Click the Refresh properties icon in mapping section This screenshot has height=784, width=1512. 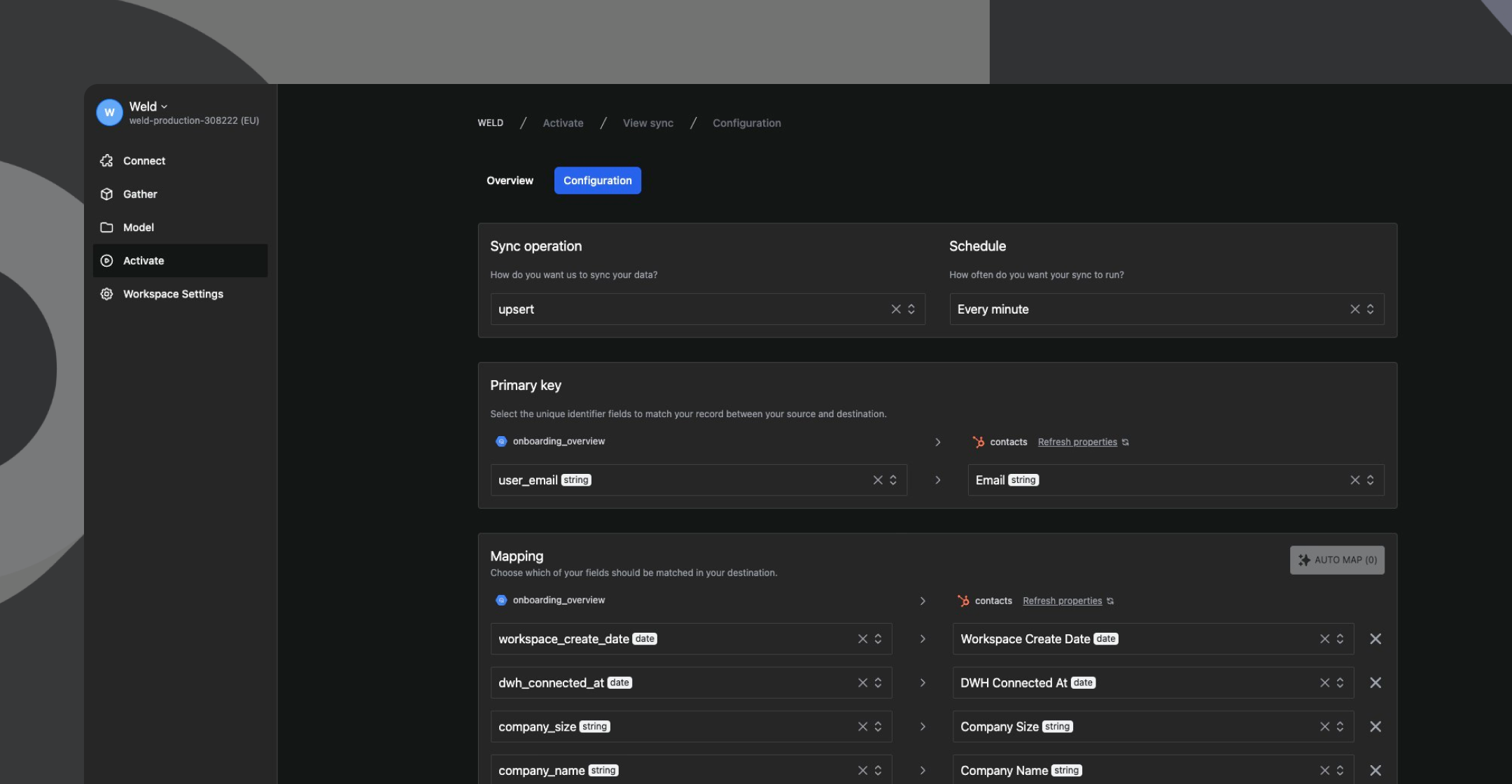pos(1110,601)
